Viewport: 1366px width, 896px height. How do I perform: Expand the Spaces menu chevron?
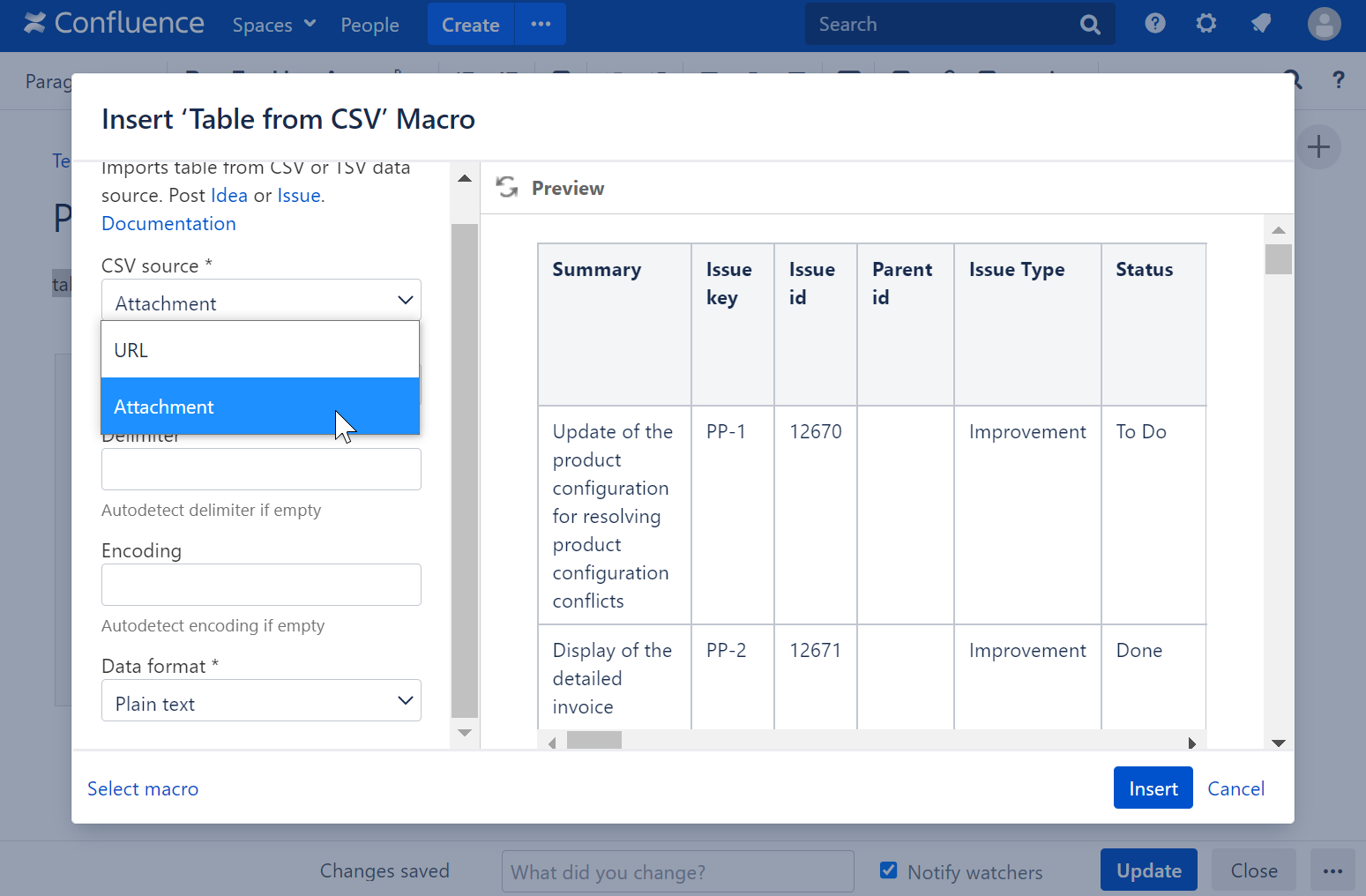click(x=303, y=25)
